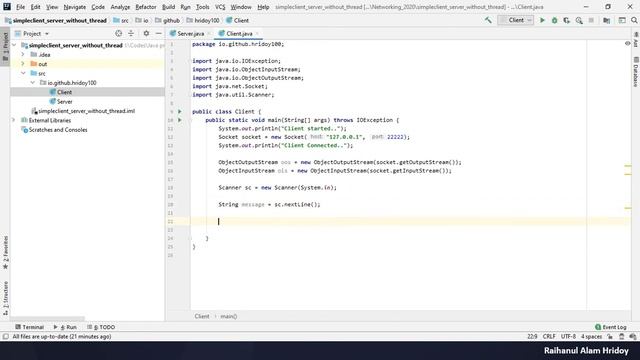Click the Project panel horizontal scrollbar

47,318
